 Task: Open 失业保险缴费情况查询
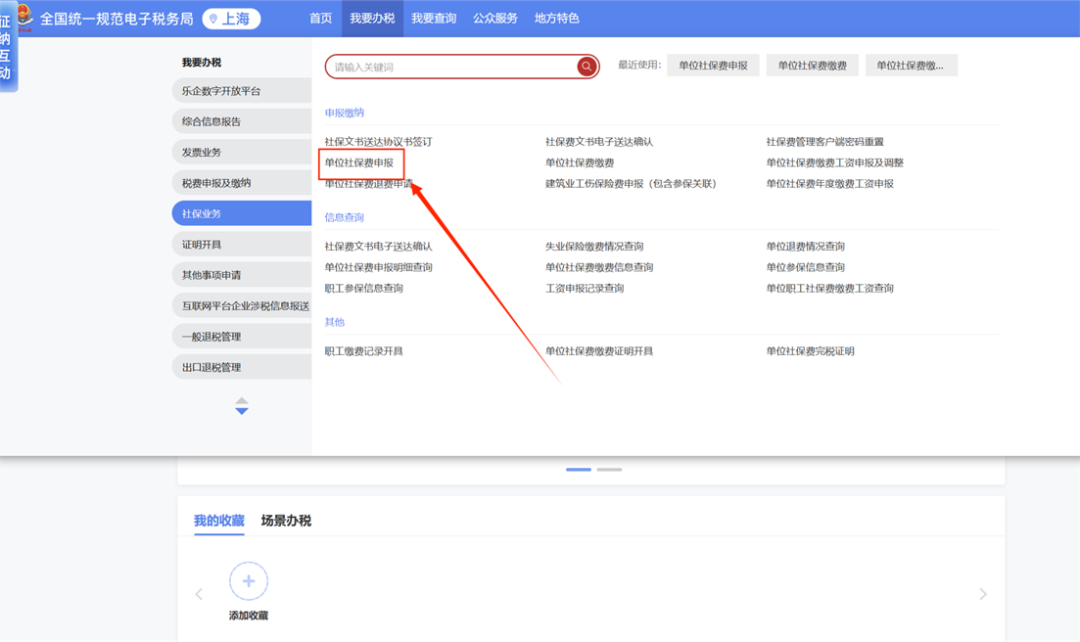(593, 247)
